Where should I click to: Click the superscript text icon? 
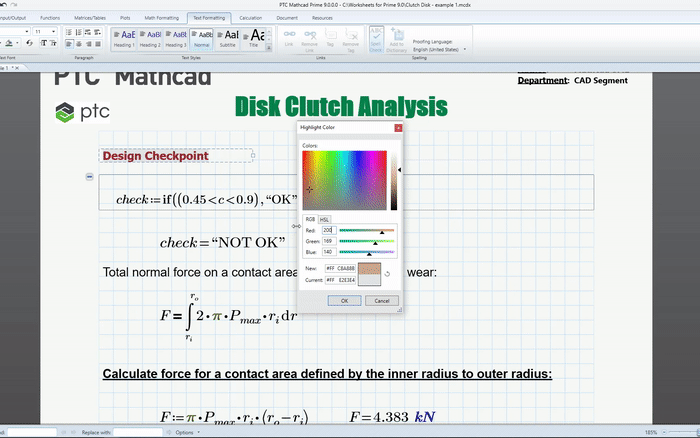pos(44,43)
